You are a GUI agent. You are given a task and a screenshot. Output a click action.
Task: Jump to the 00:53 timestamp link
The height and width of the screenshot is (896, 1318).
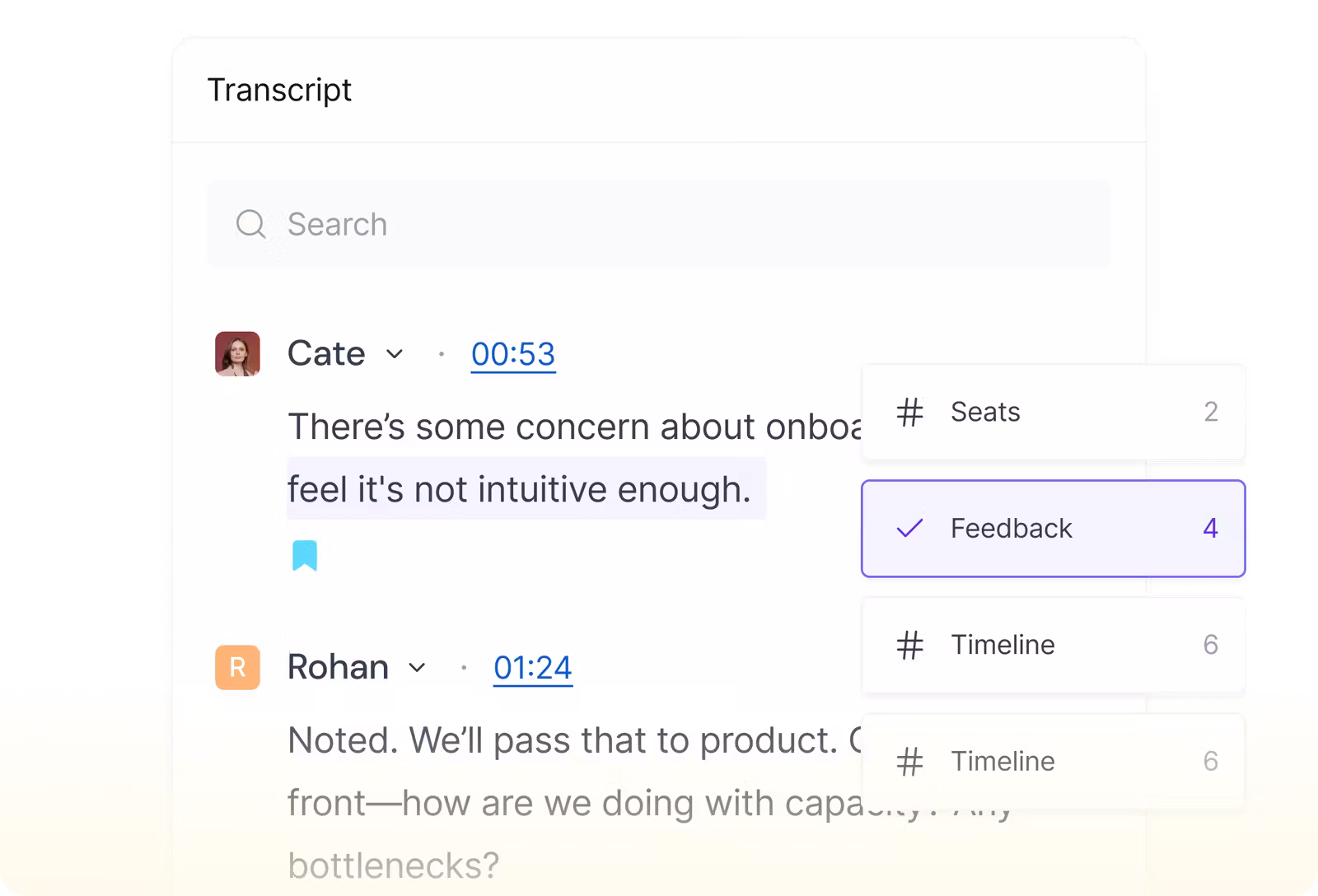(x=513, y=354)
